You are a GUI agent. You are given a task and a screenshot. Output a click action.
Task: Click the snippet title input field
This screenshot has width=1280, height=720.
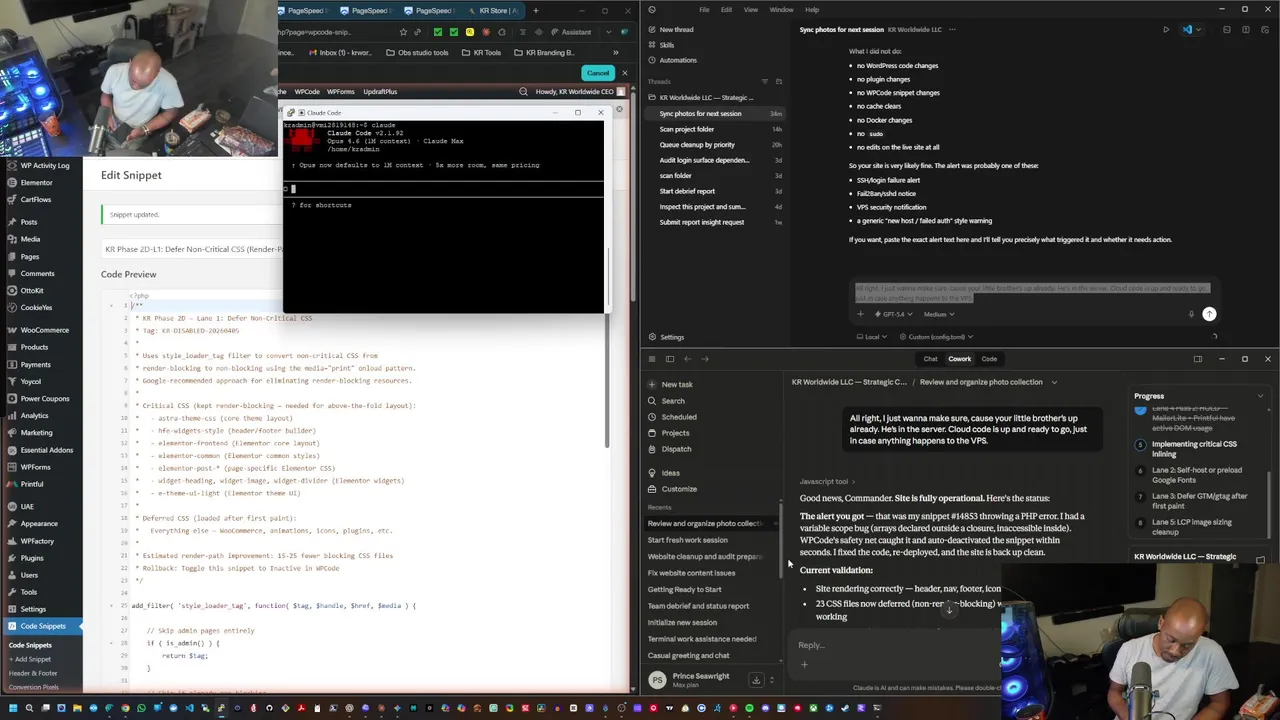(x=192, y=249)
